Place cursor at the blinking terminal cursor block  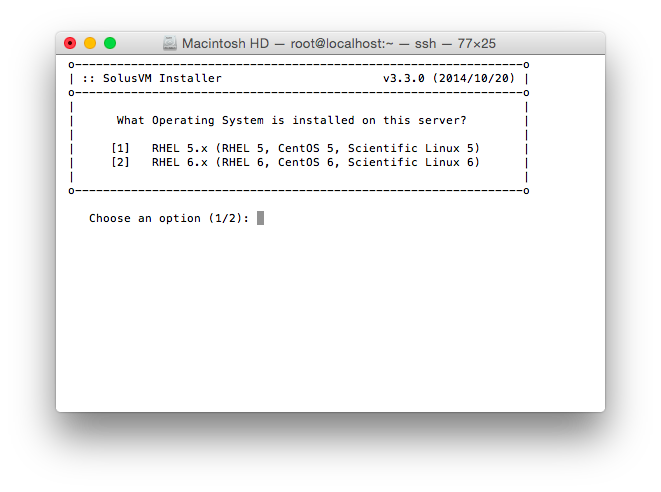pyautogui.click(x=261, y=218)
